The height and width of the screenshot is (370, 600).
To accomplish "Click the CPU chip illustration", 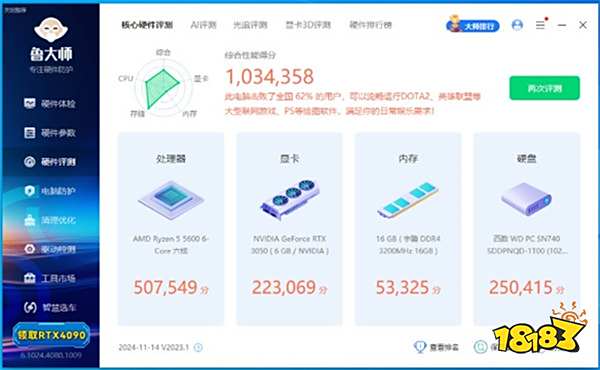I will pyautogui.click(x=171, y=200).
